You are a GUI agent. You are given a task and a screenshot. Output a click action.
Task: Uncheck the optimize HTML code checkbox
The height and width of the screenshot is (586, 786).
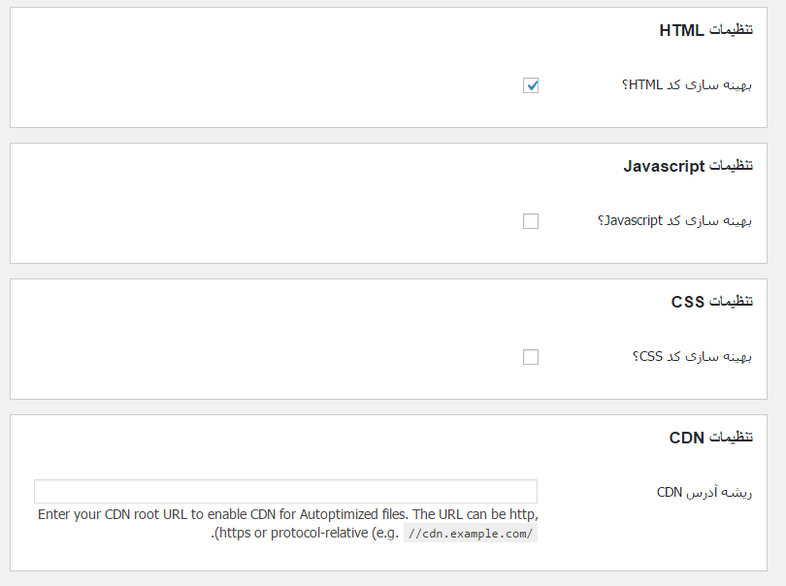click(x=530, y=86)
